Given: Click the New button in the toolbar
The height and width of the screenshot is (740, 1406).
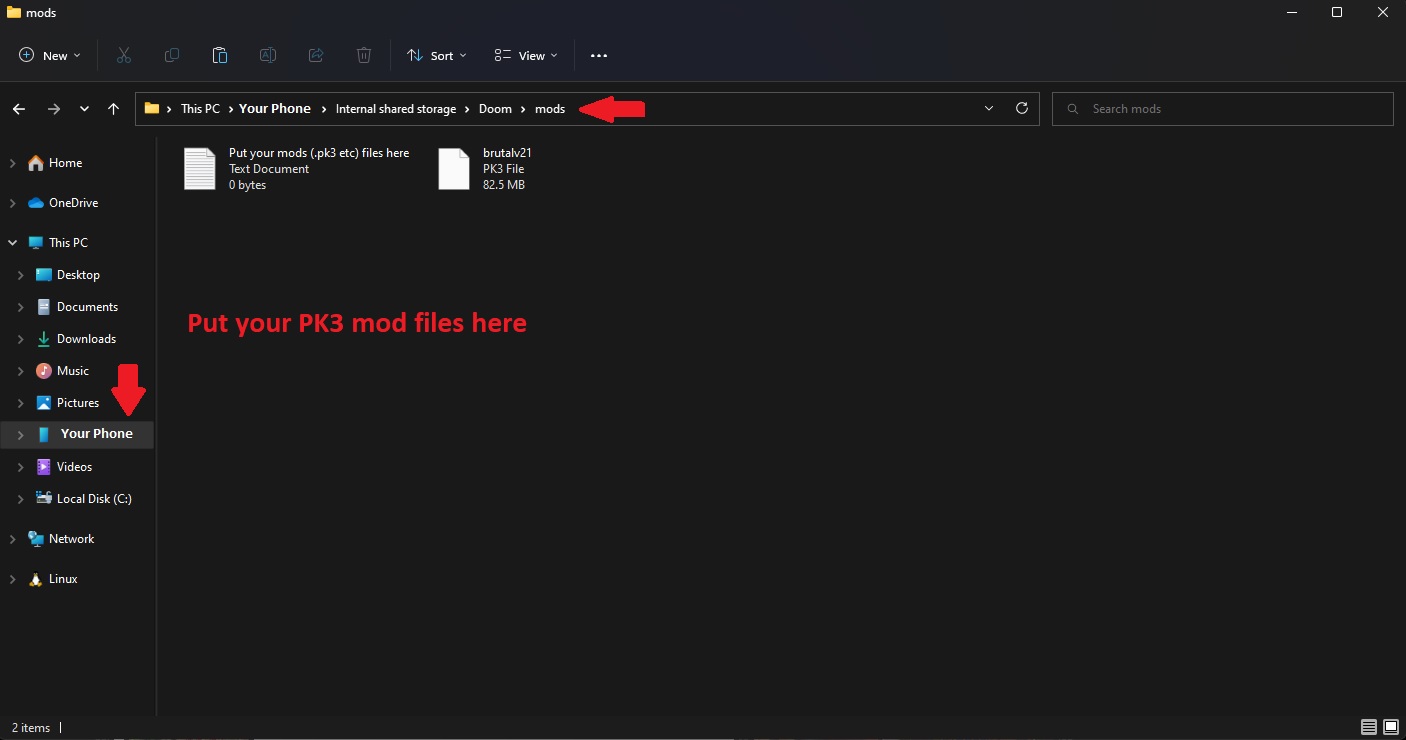Looking at the screenshot, I should pyautogui.click(x=50, y=56).
